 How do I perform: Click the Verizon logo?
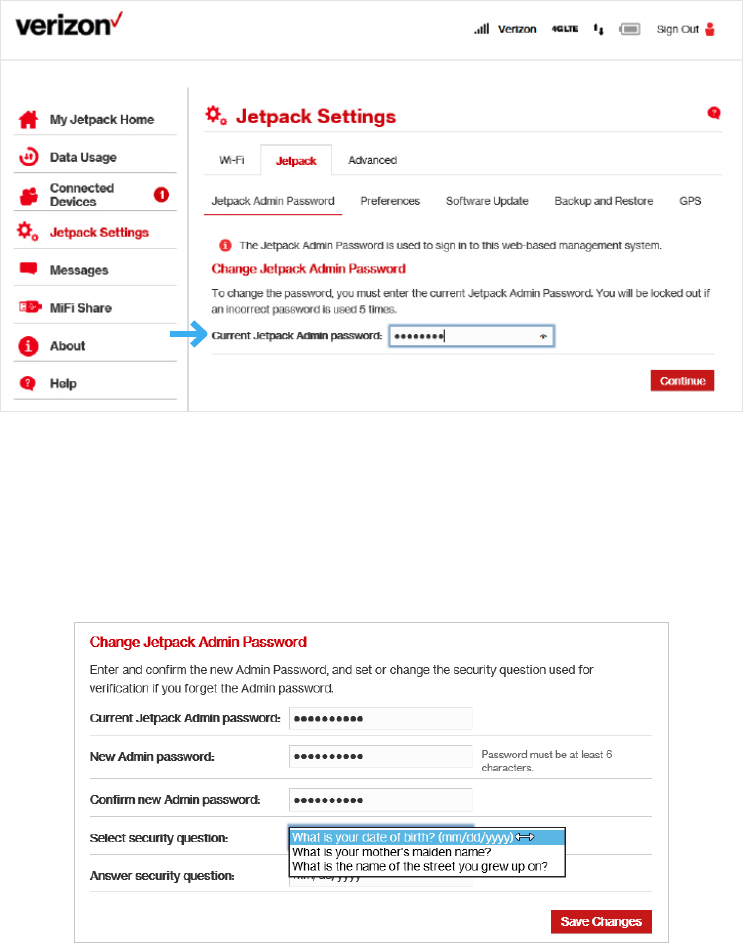(x=69, y=24)
